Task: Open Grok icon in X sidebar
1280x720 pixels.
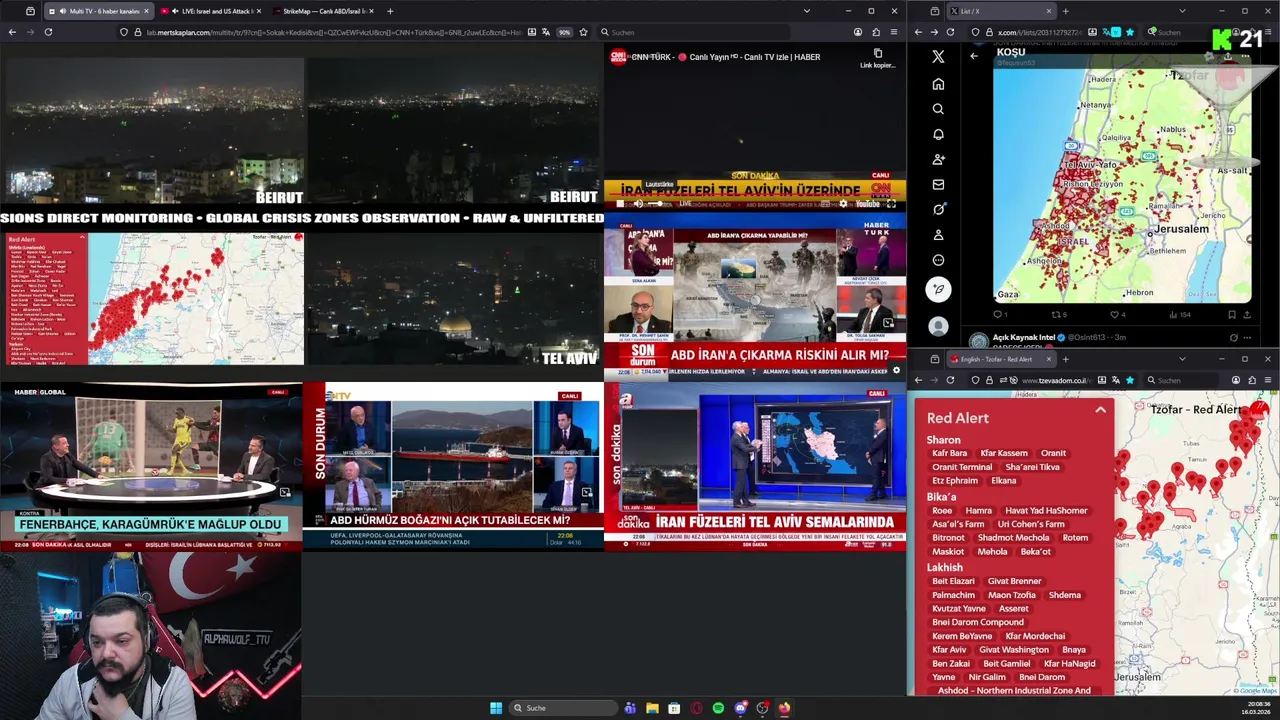Action: [x=938, y=209]
